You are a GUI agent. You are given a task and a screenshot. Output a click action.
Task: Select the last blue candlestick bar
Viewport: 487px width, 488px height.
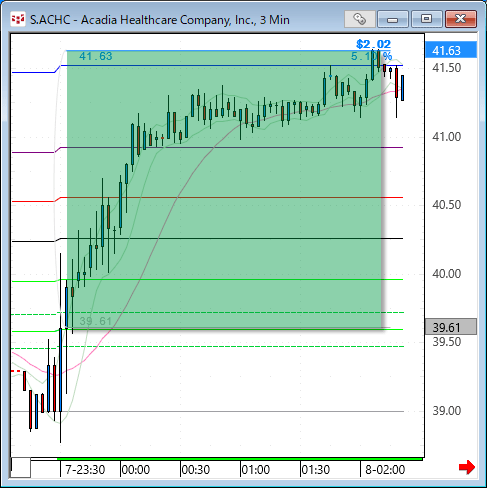[x=403, y=88]
